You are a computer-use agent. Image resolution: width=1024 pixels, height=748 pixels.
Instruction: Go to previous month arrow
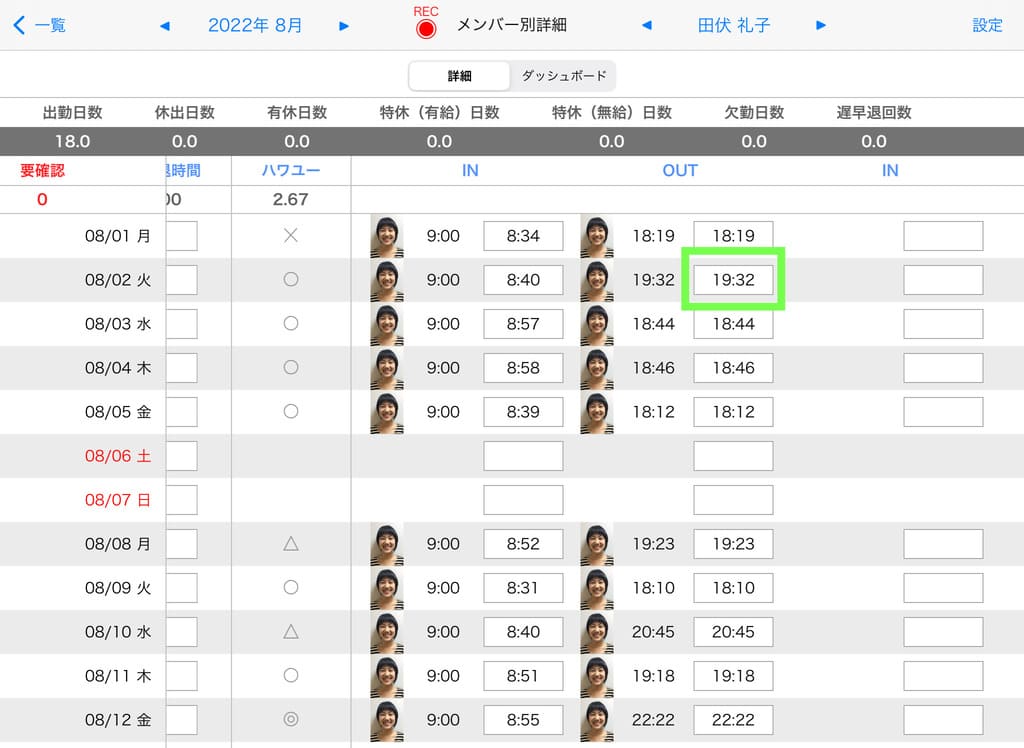click(165, 26)
